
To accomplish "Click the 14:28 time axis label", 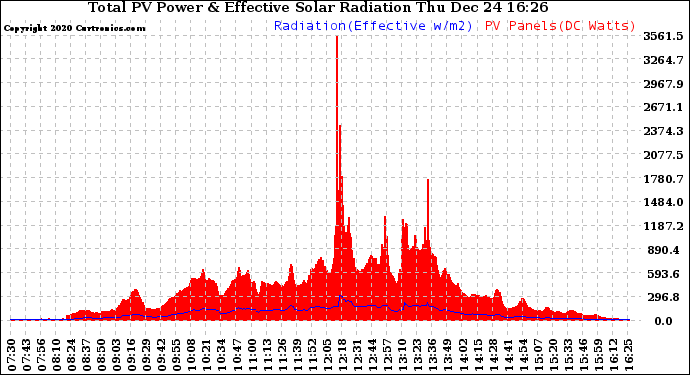I will point(493,355).
